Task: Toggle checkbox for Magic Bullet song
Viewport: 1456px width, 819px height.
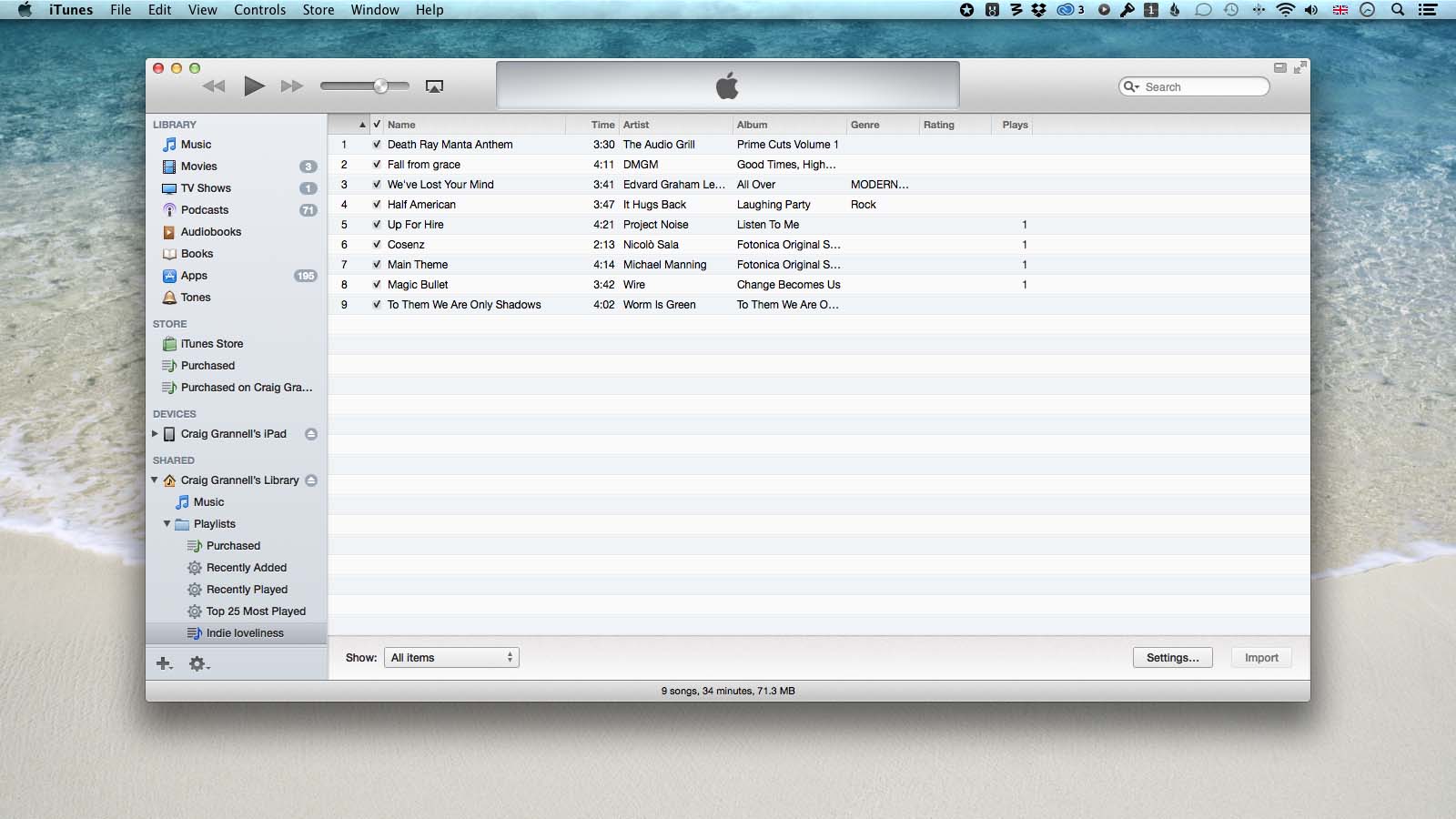Action: pyautogui.click(x=377, y=285)
